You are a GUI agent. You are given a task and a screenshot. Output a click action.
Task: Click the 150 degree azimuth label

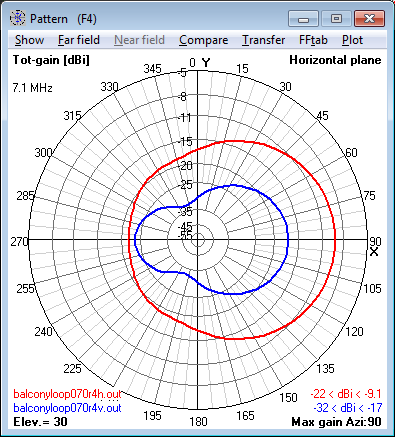click(x=288, y=397)
